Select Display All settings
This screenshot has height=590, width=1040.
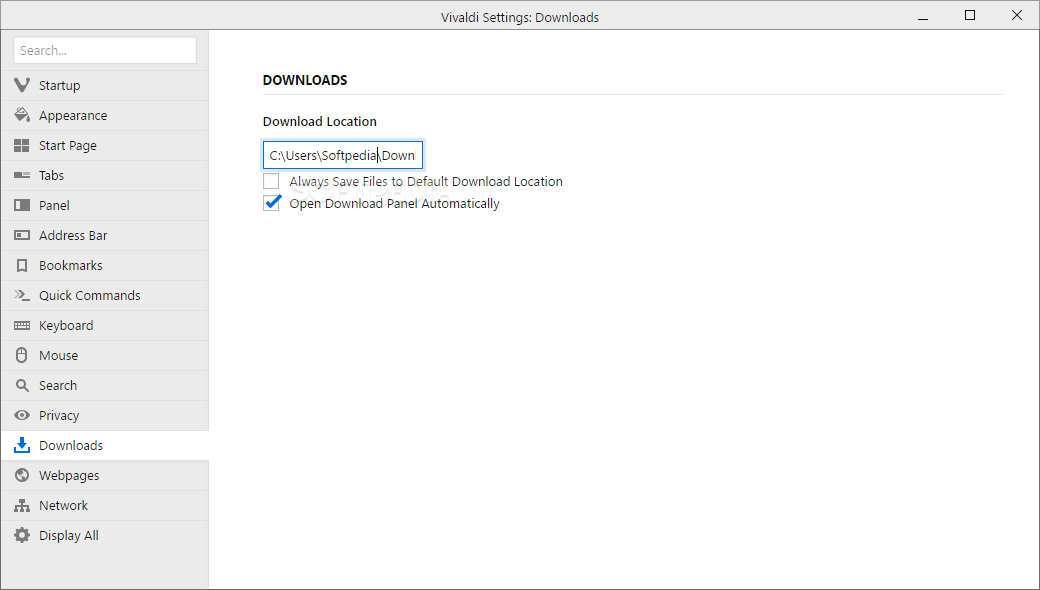coord(105,535)
